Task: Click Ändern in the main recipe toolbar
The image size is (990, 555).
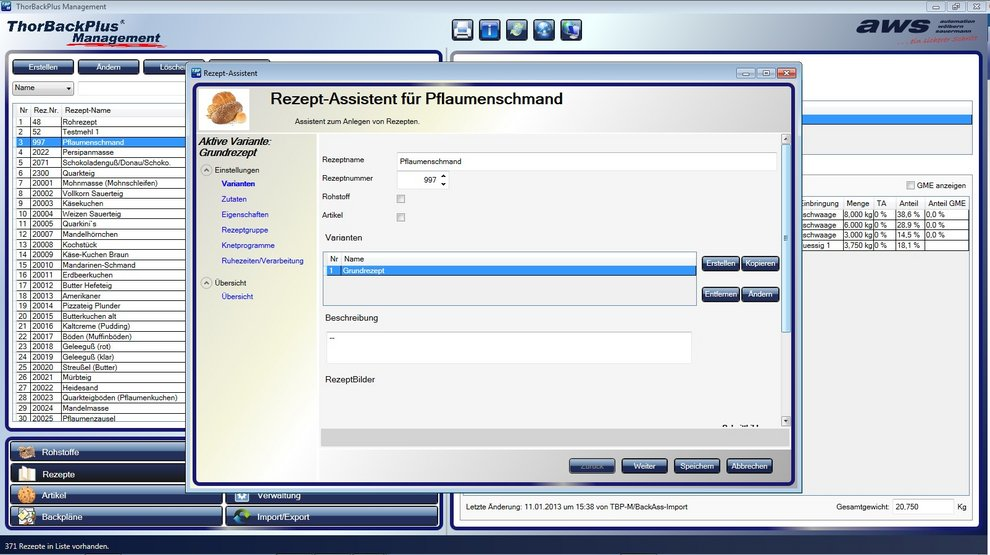Action: pyautogui.click(x=108, y=67)
